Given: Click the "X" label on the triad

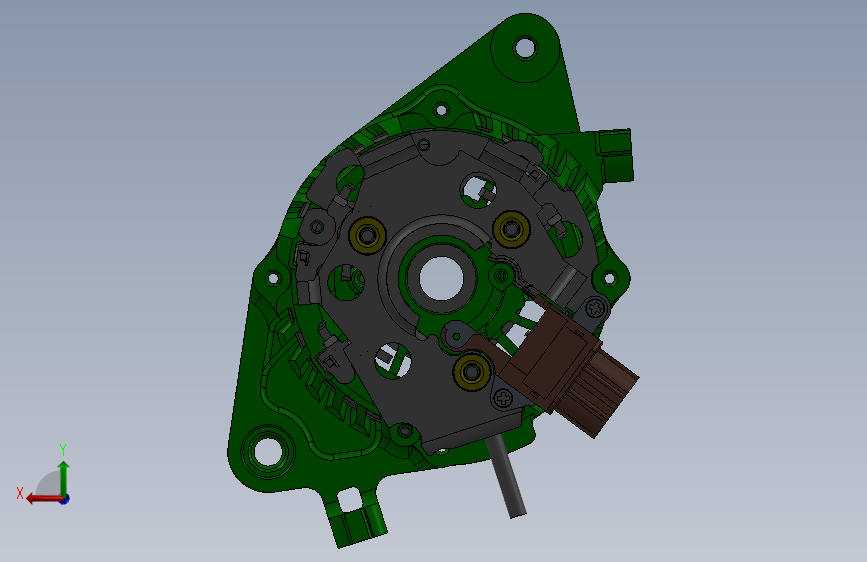Looking at the screenshot, I should [20, 493].
